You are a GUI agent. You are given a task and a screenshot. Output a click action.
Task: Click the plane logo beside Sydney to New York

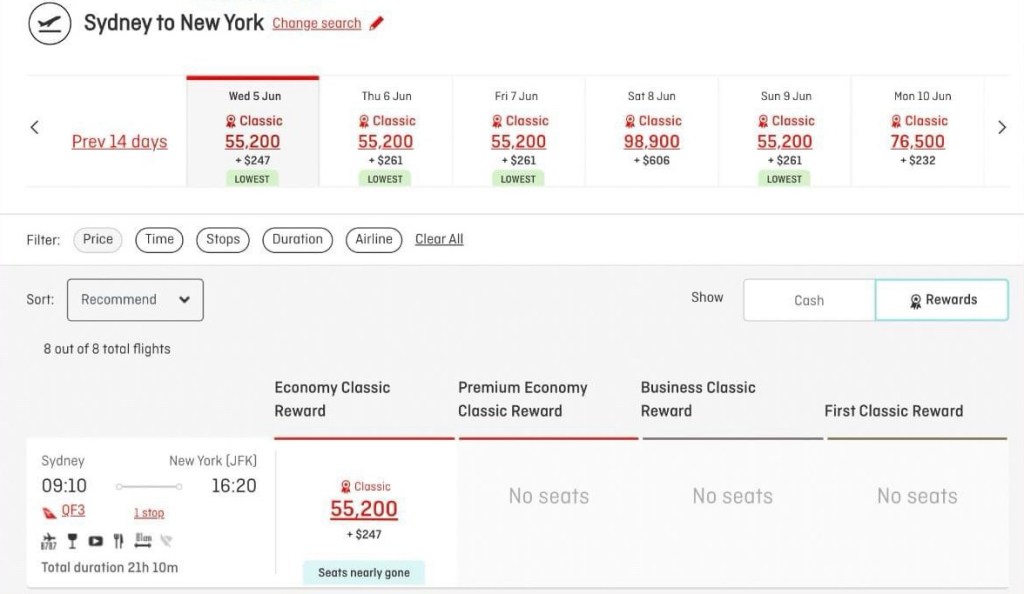[50, 23]
